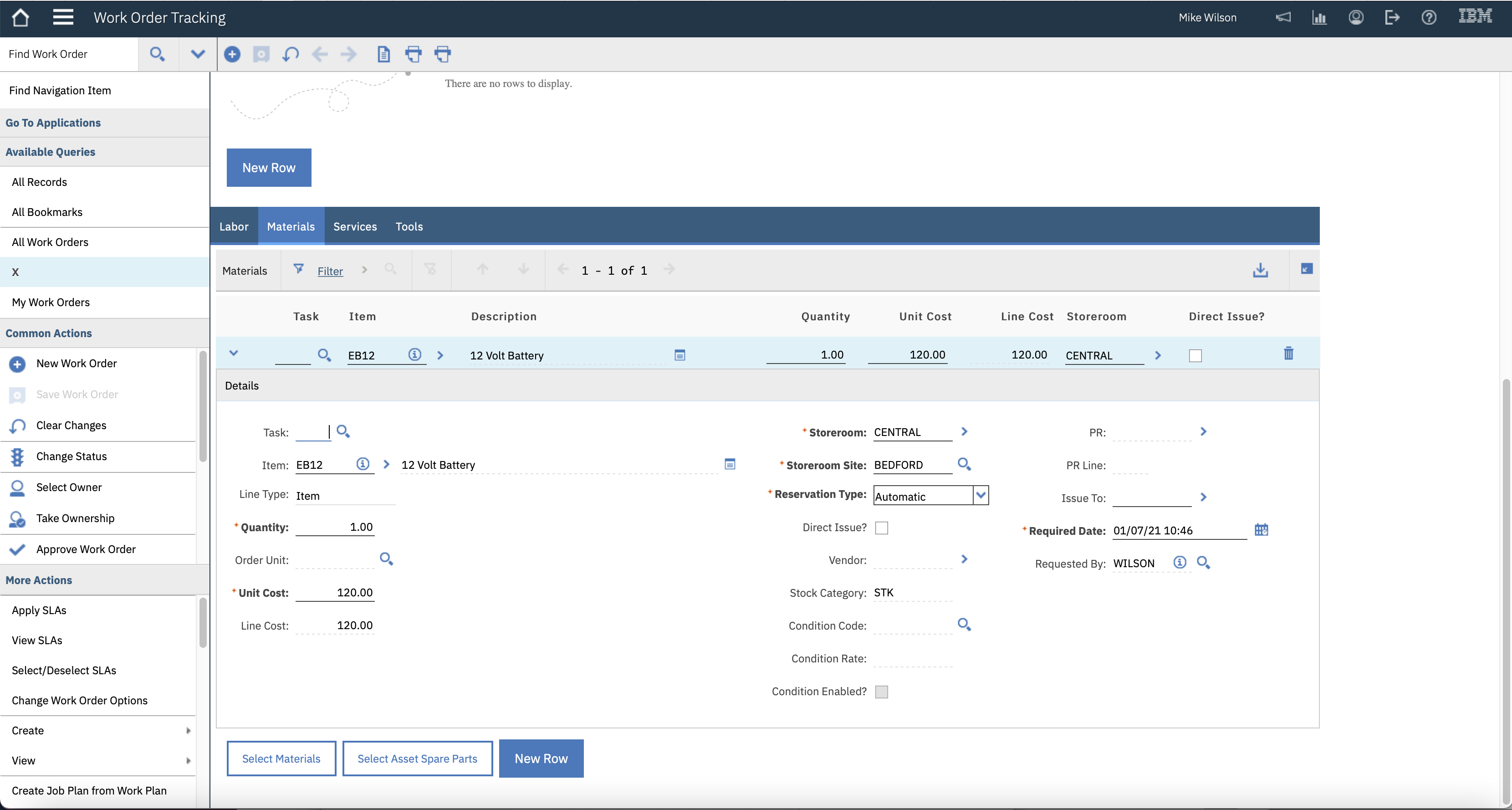This screenshot has height=810, width=1512.
Task: Click the trash icon on EB12 row
Action: pos(1288,354)
